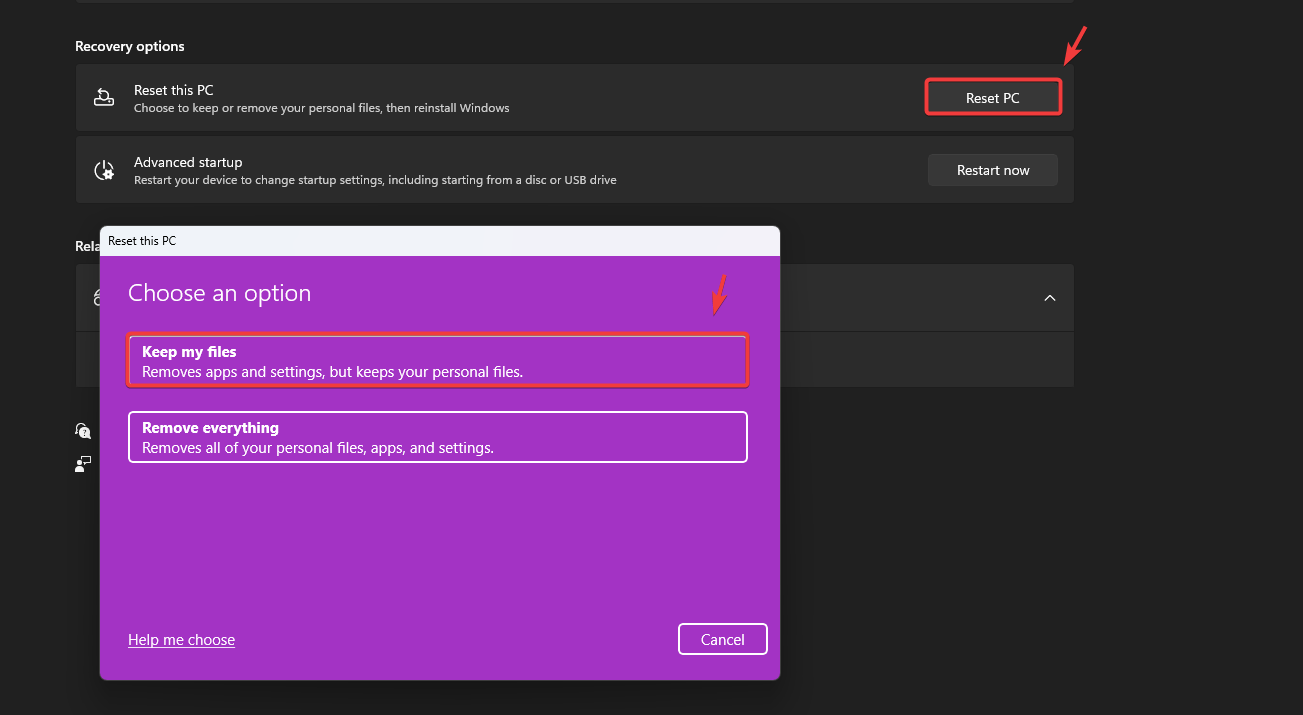
Task: Choose the Keep my files option
Action: 438,361
